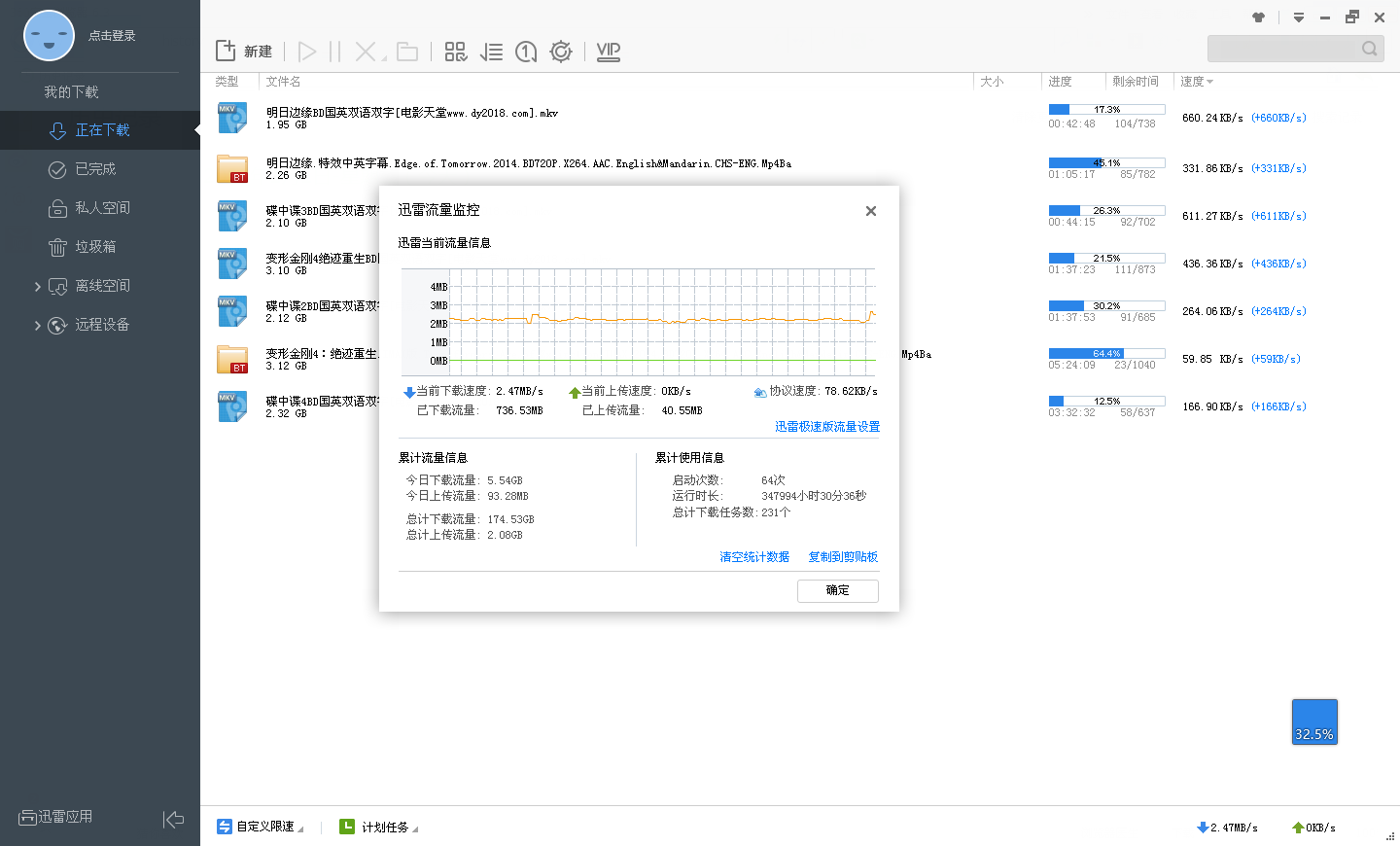Viewport: 1400px width, 846px height.
Task: Click 迅雷极速版流量设置 link in dialog
Action: (827, 427)
